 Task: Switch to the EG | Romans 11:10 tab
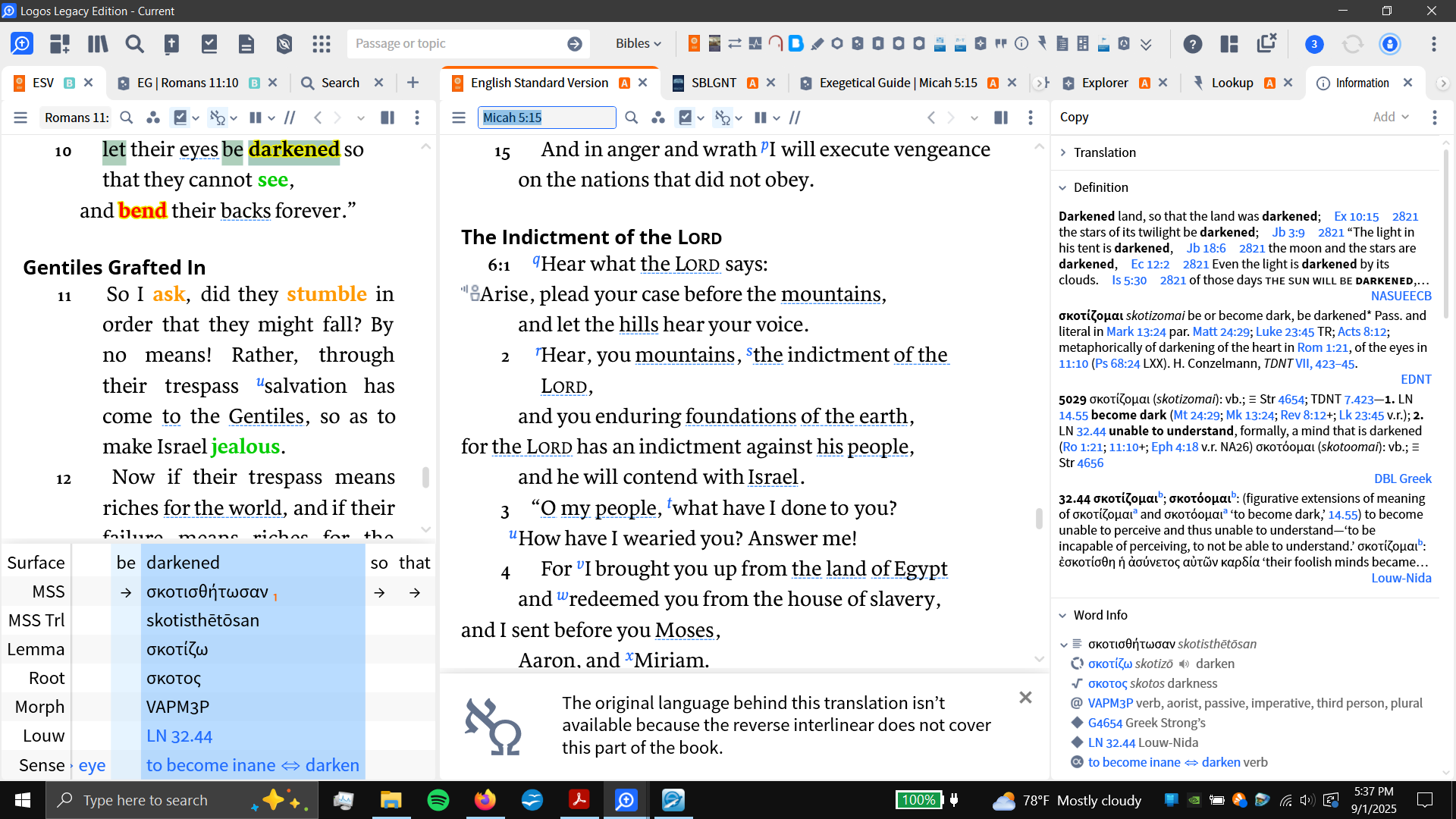[187, 83]
